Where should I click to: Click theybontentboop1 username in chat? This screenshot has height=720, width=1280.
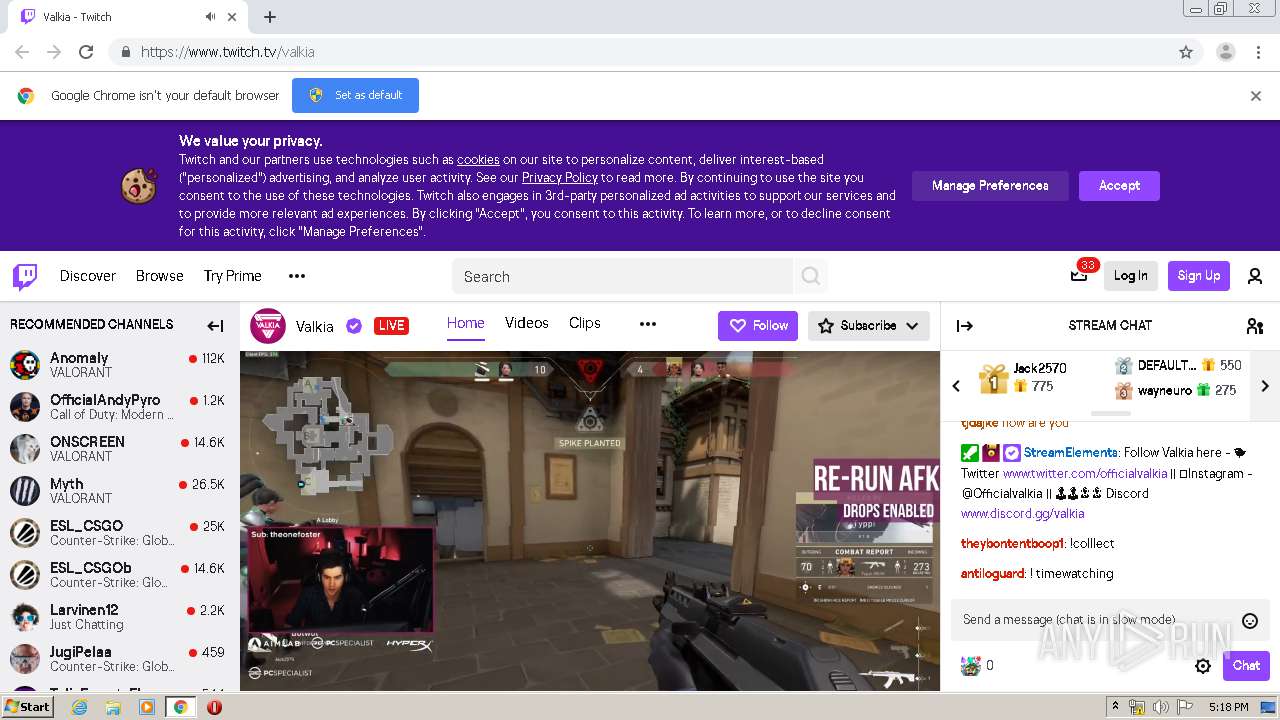(x=1011, y=544)
